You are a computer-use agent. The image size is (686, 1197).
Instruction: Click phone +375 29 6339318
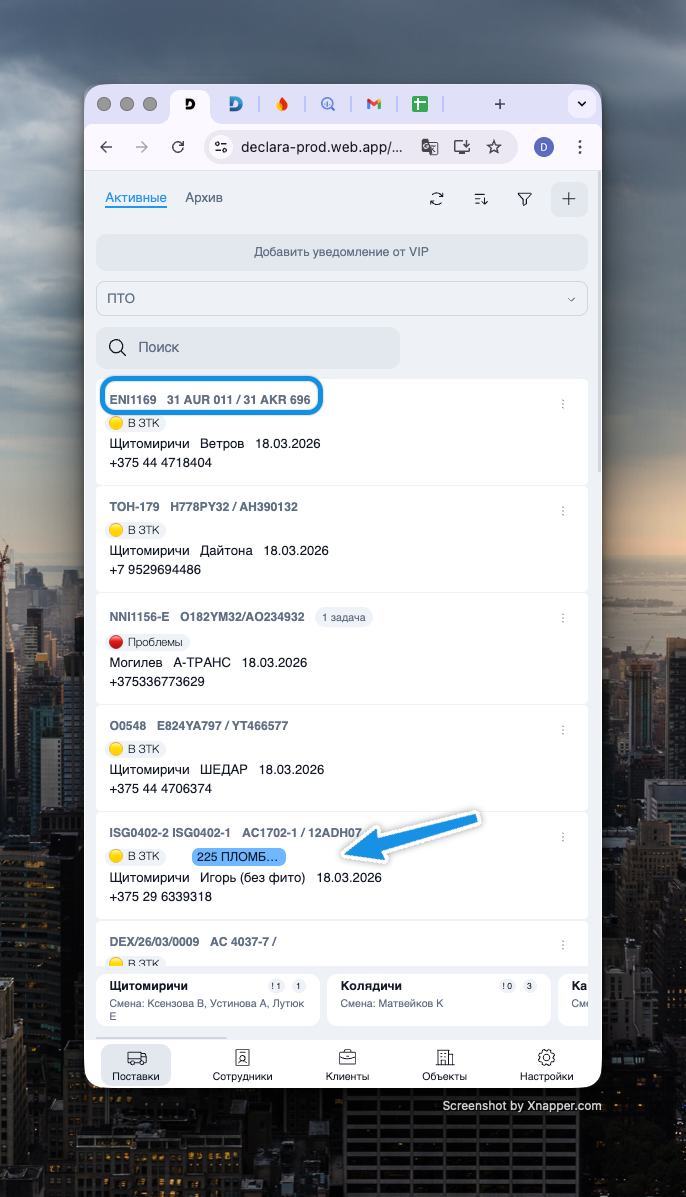pos(161,896)
